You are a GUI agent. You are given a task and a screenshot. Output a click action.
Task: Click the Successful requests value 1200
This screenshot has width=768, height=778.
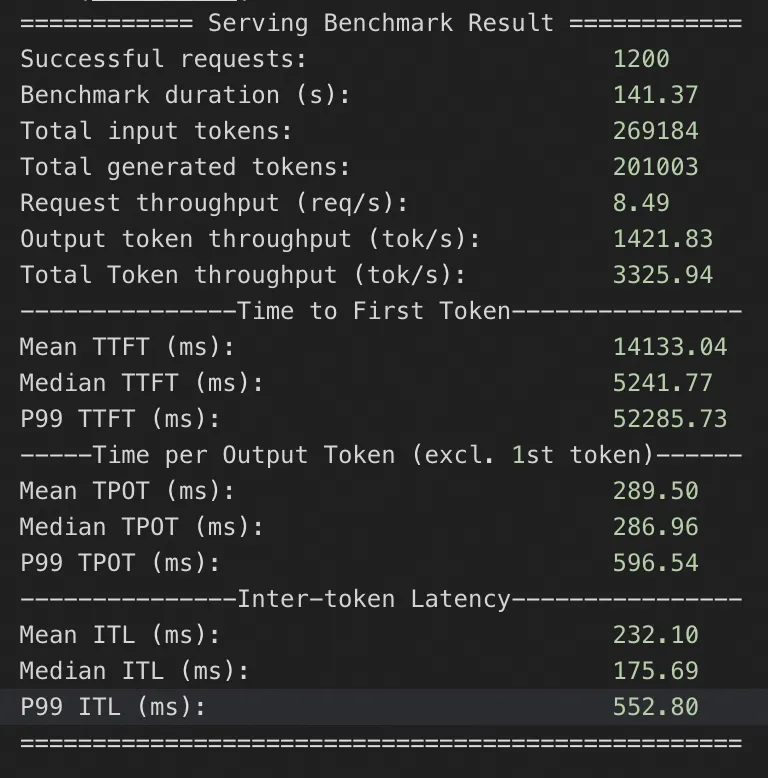pyautogui.click(x=641, y=59)
